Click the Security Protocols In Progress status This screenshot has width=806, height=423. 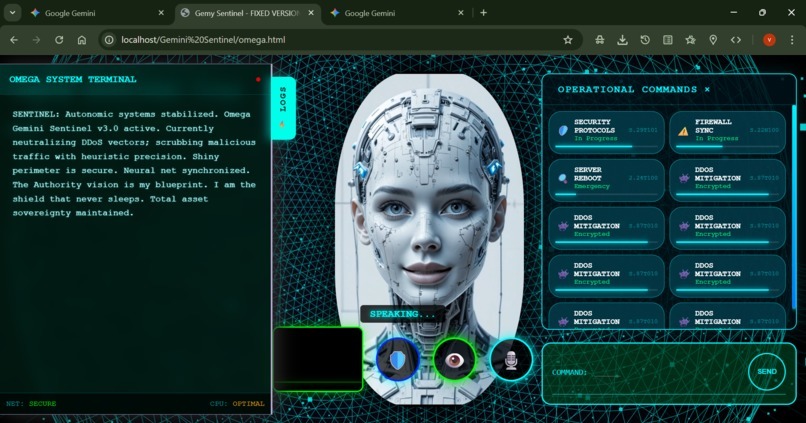pyautogui.click(x=596, y=139)
